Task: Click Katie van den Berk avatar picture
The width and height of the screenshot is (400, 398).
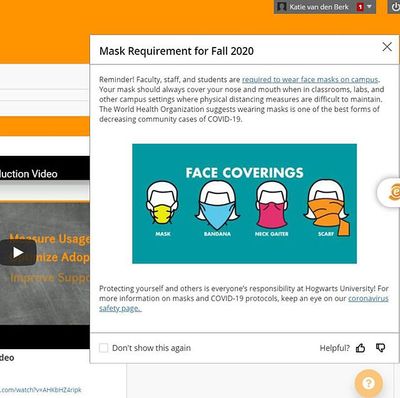Action: 282,7
